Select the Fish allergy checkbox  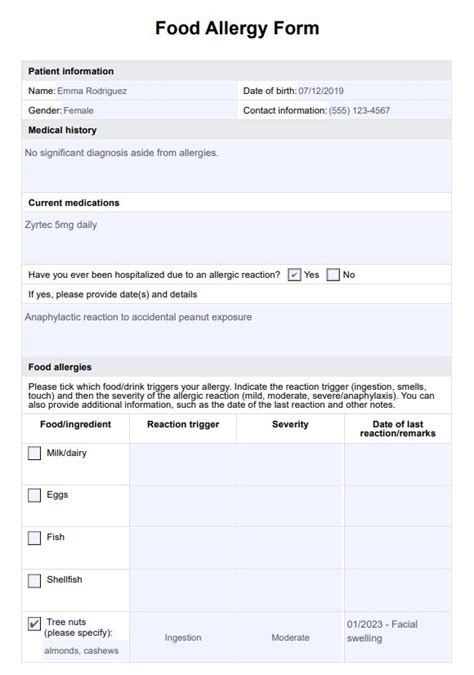coord(34,538)
